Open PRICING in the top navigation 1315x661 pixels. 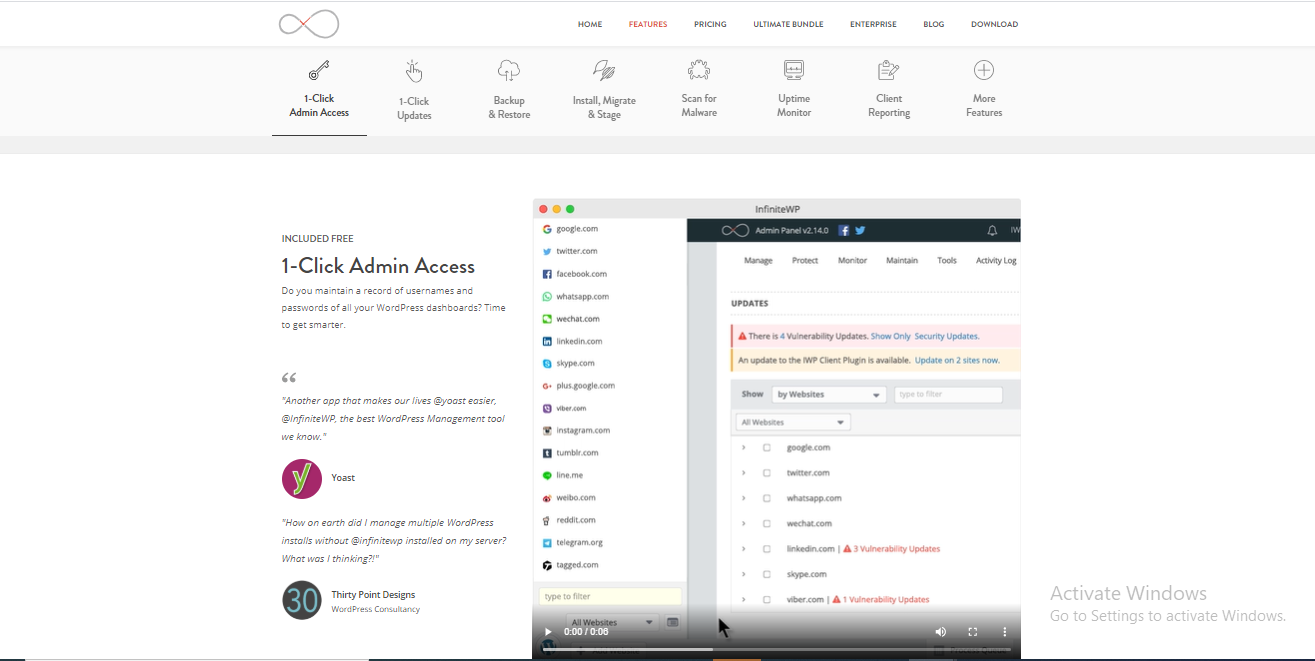coord(710,24)
